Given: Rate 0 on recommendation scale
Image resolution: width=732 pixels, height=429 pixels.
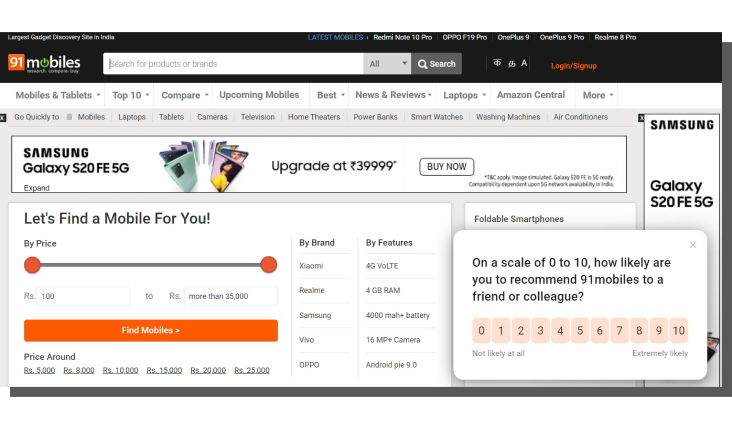Looking at the screenshot, I should [x=481, y=331].
